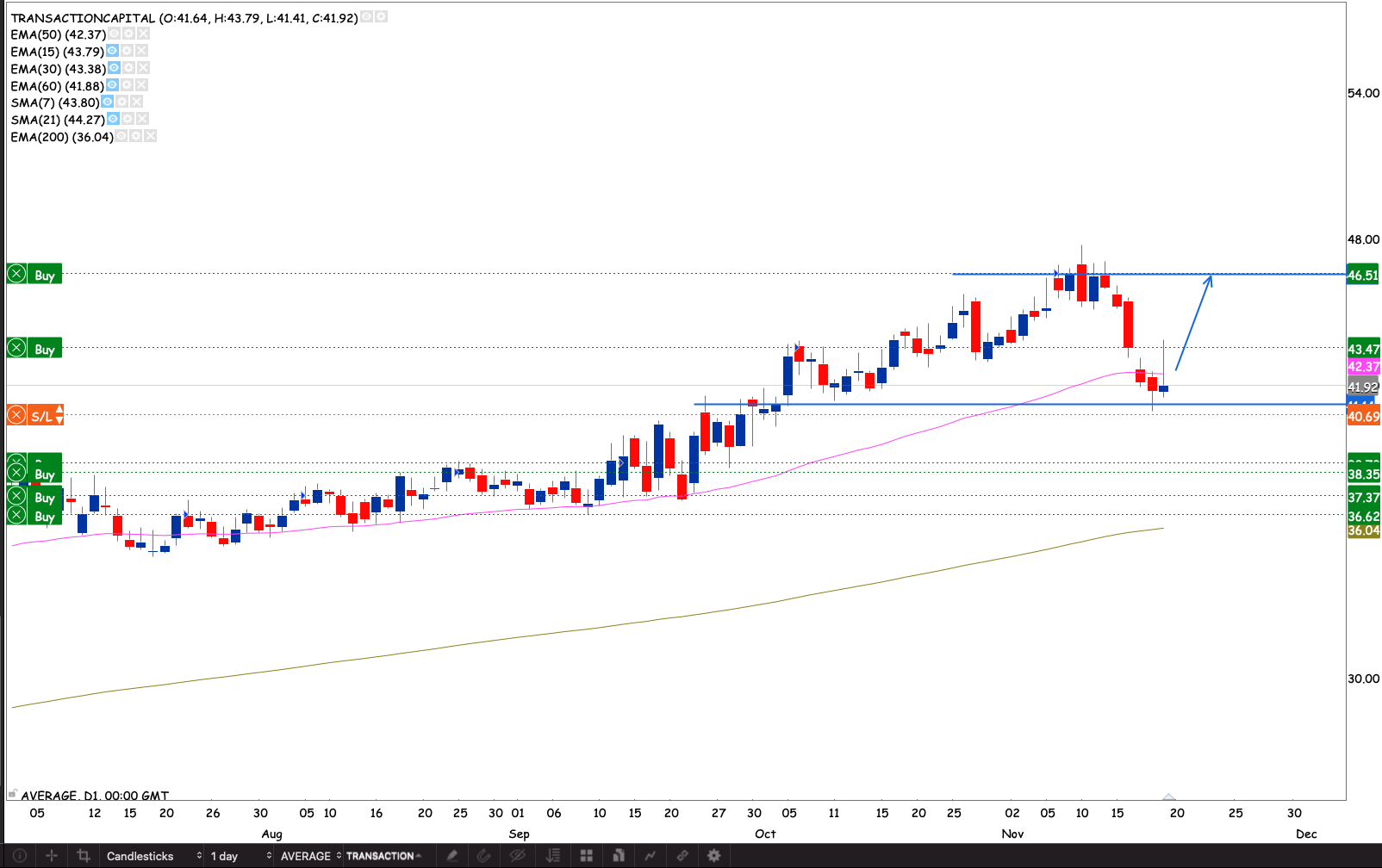Image resolution: width=1382 pixels, height=868 pixels.
Task: Open the pencil drawing tool
Action: click(x=451, y=855)
